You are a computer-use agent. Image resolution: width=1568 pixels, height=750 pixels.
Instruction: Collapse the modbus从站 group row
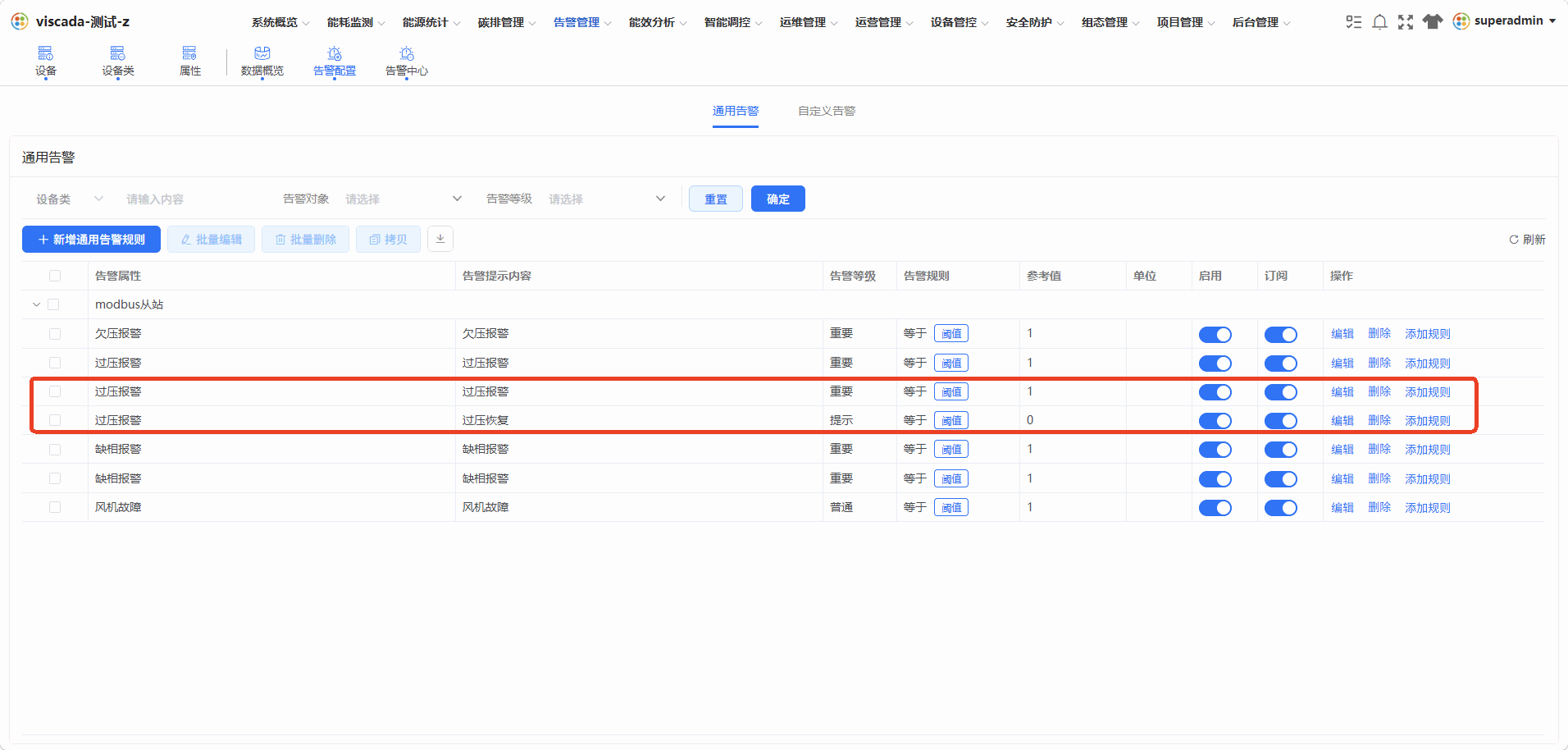(36, 304)
